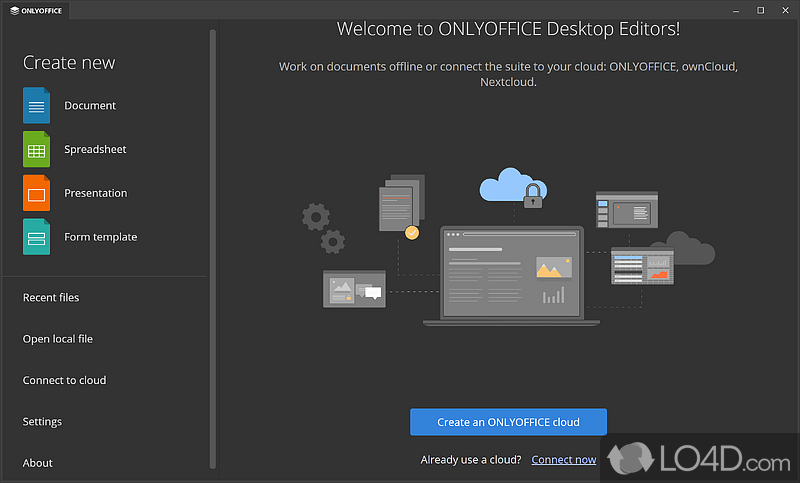
Task: Close the ONLYOFFICE window
Action: 785,10
